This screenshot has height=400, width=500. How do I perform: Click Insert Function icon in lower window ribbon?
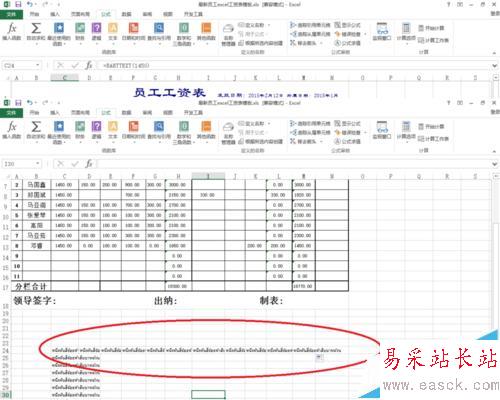click(12, 131)
